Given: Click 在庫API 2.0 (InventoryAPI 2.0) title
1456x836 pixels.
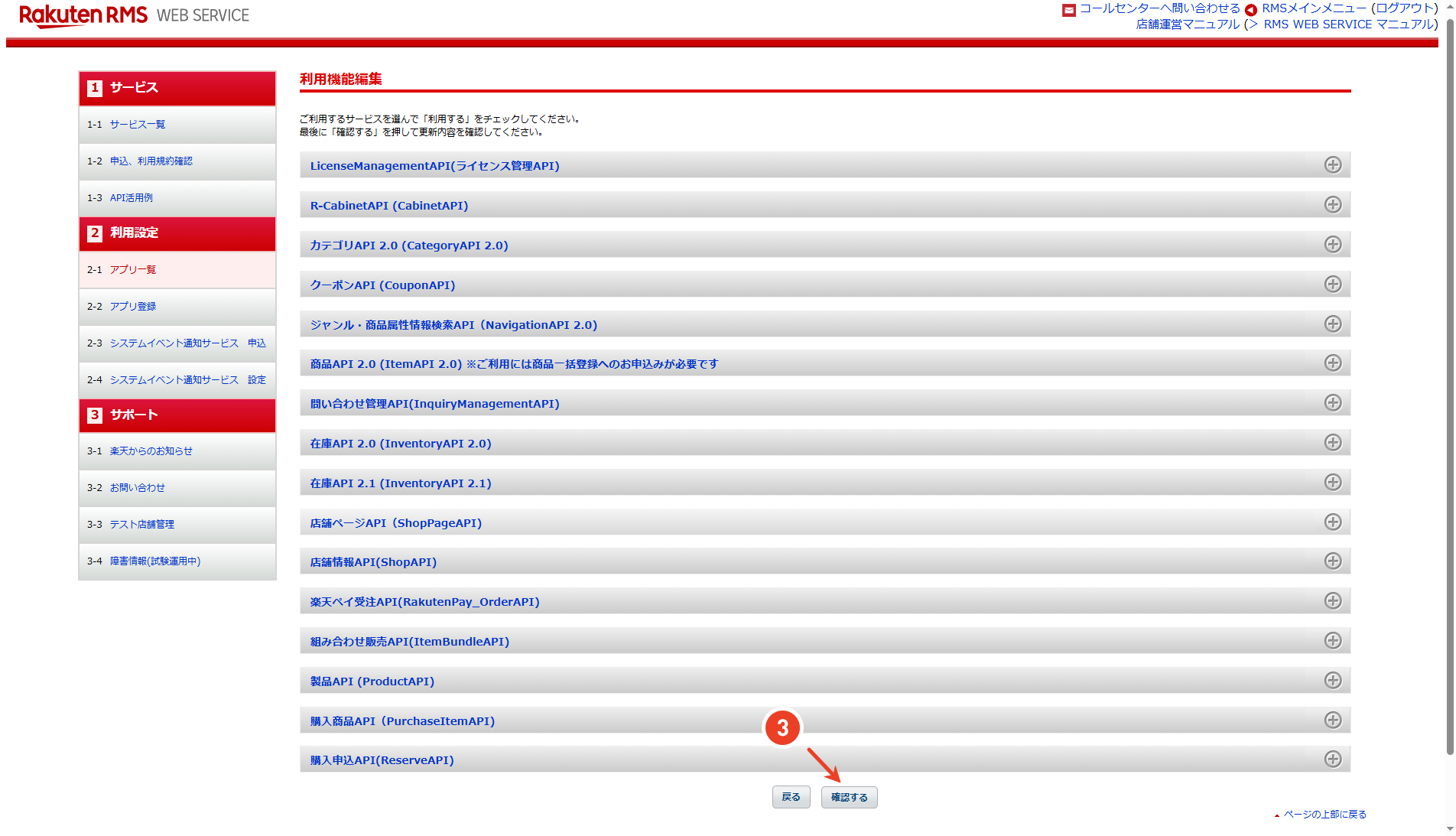Looking at the screenshot, I should [x=401, y=444].
